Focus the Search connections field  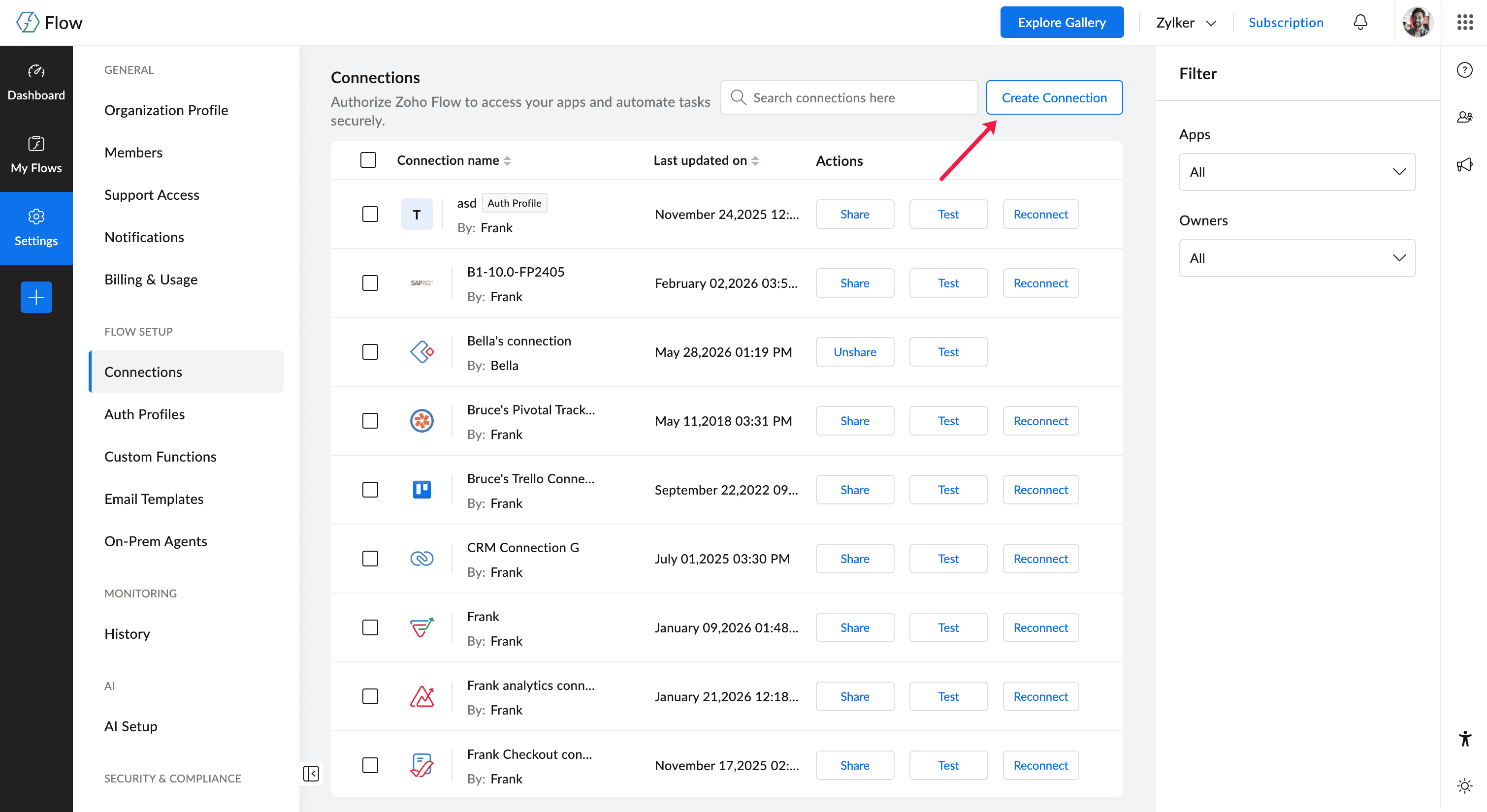click(849, 97)
